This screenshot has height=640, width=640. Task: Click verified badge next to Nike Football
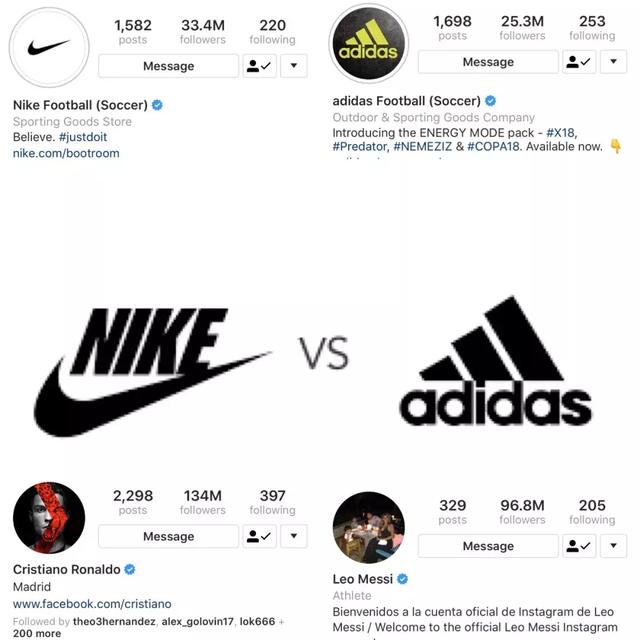pyautogui.click(x=157, y=105)
